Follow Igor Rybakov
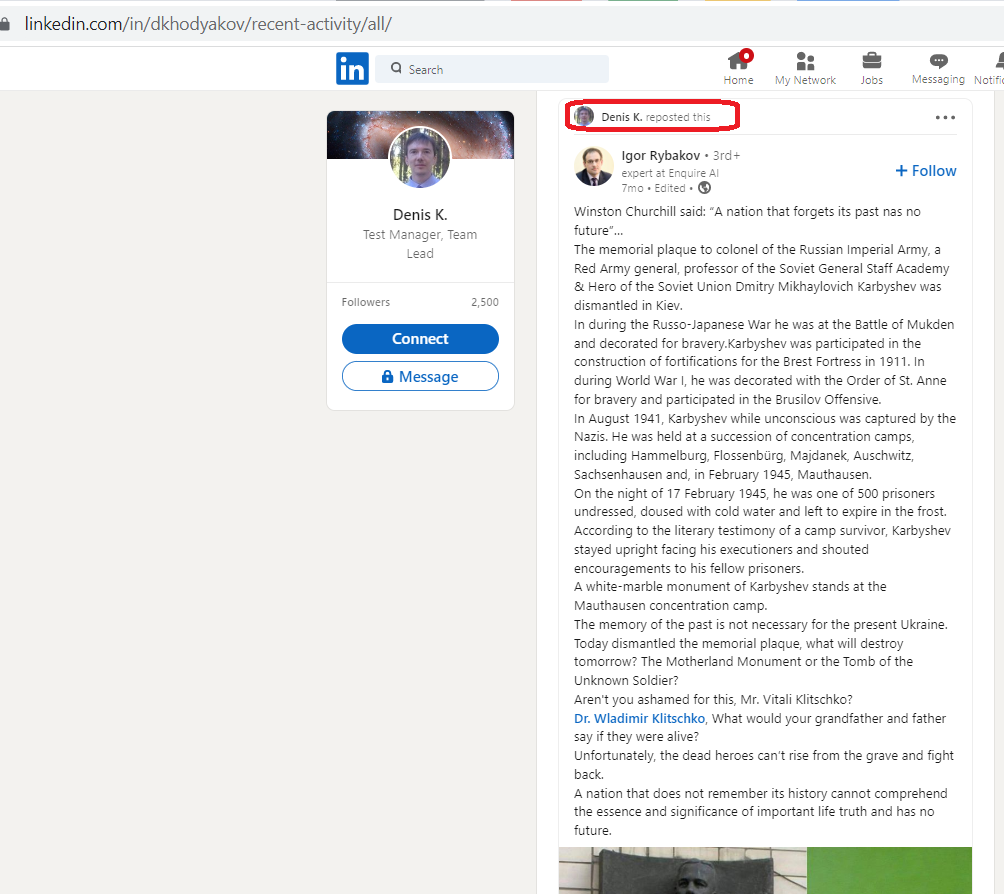This screenshot has height=894, width=1004. [926, 171]
